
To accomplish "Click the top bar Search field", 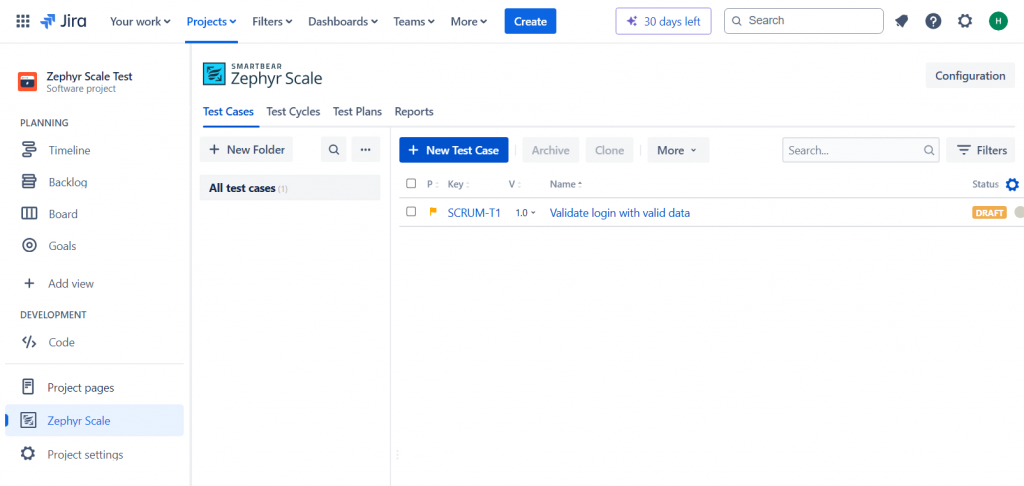I will click(x=804, y=21).
